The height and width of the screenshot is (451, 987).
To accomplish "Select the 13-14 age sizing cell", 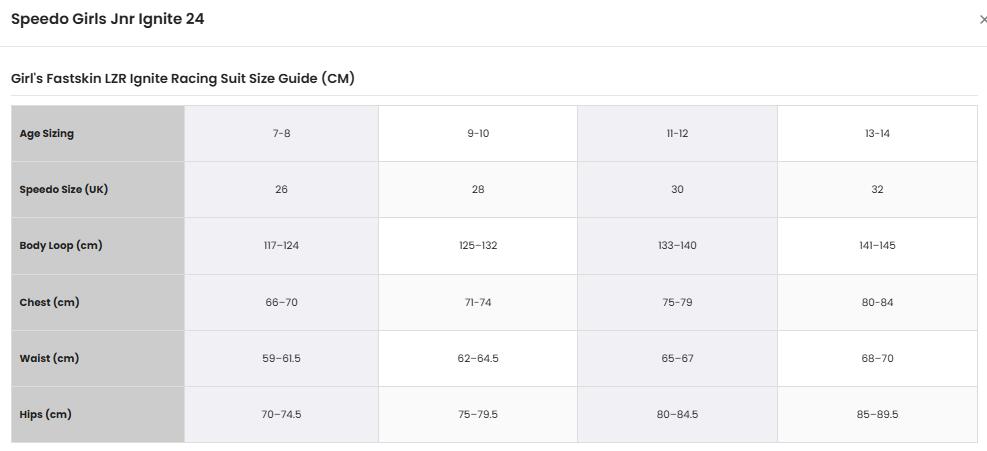I will pos(877,134).
